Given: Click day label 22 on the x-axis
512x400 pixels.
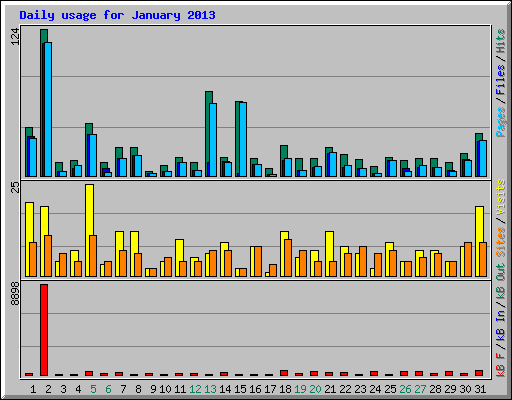Looking at the screenshot, I should click(x=345, y=389).
